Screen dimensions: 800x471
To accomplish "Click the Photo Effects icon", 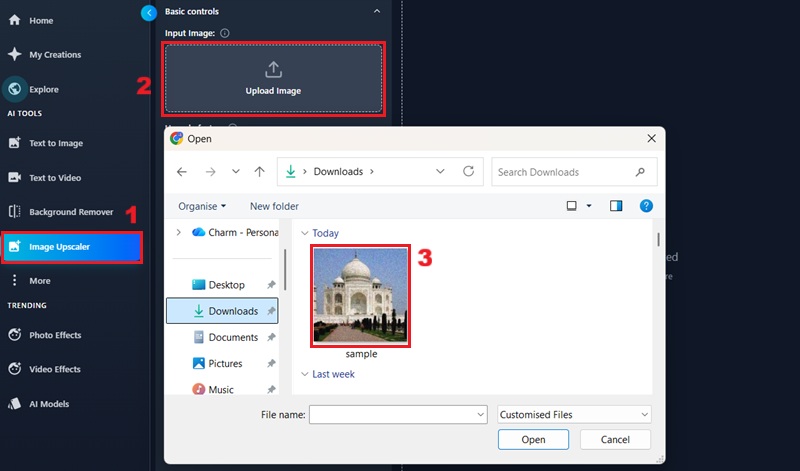I will pyautogui.click(x=15, y=335).
